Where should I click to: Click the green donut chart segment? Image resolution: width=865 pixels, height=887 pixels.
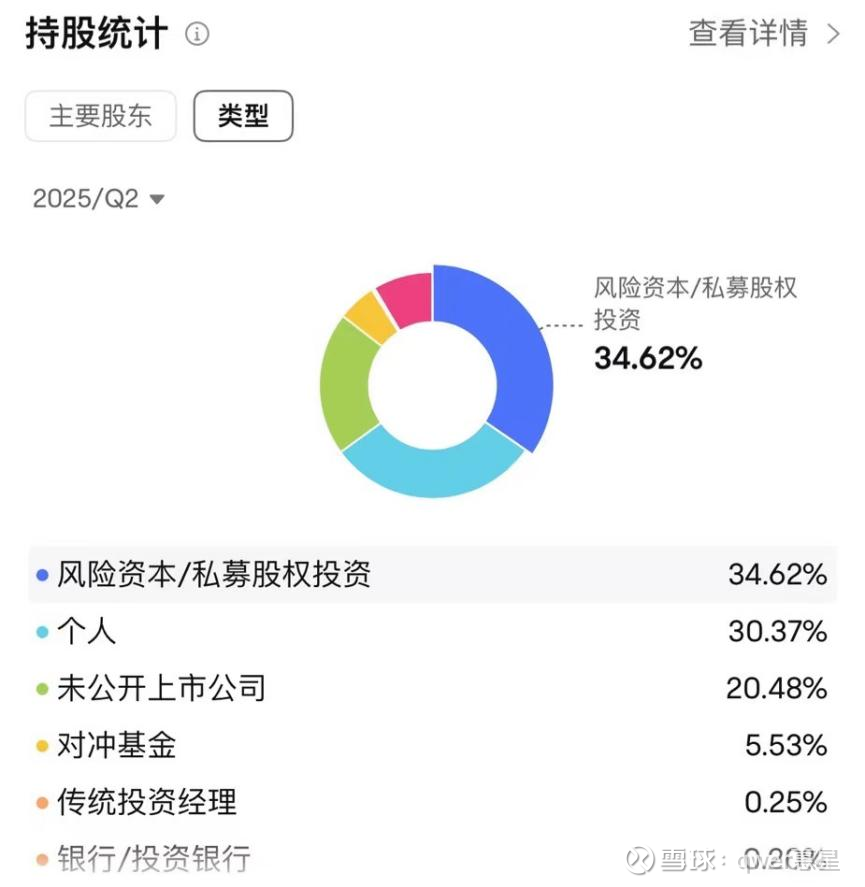click(346, 385)
